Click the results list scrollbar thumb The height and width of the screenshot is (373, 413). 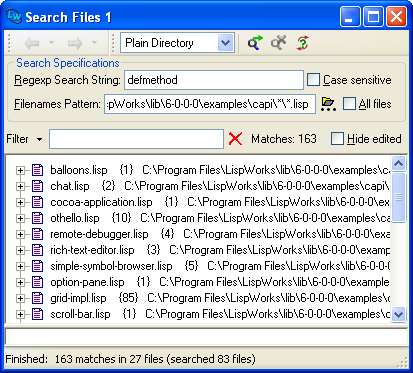pos(398,197)
